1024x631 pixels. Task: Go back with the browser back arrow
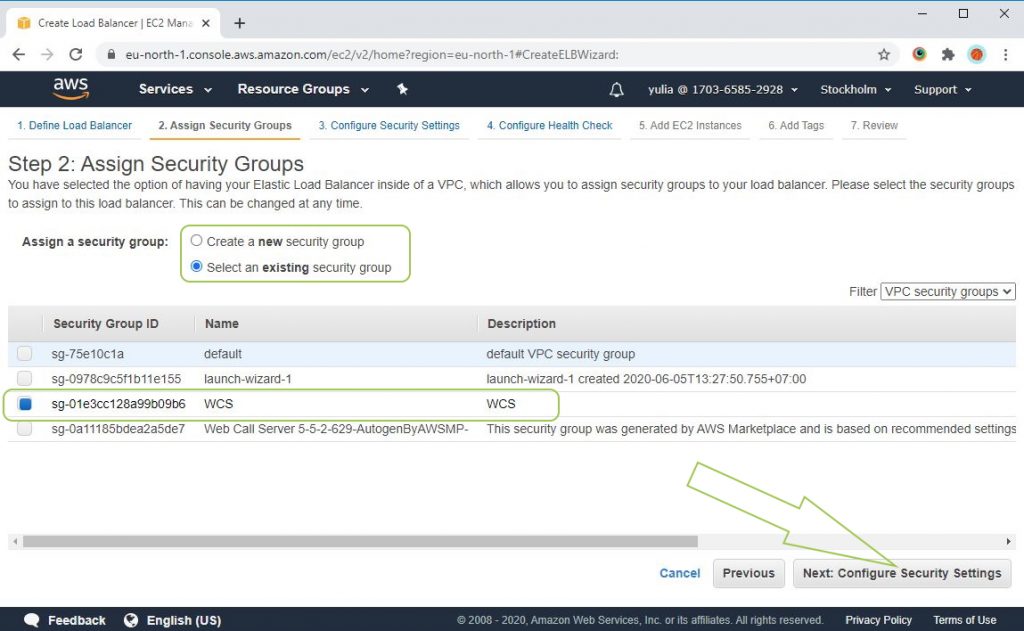pyautogui.click(x=18, y=54)
